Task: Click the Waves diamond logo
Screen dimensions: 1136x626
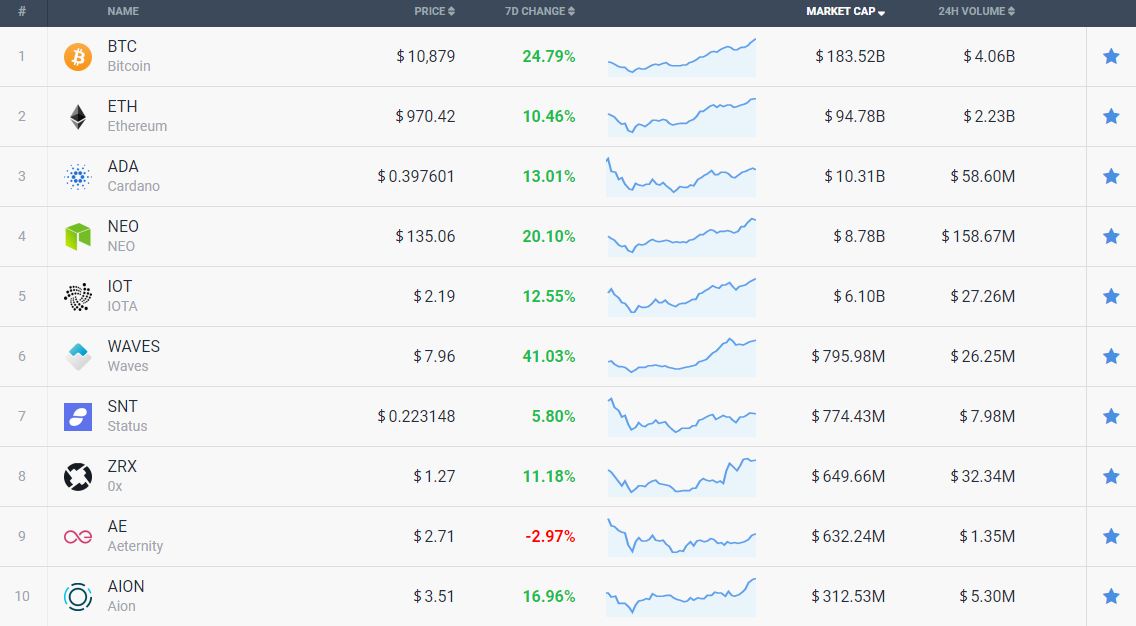Action: click(78, 356)
